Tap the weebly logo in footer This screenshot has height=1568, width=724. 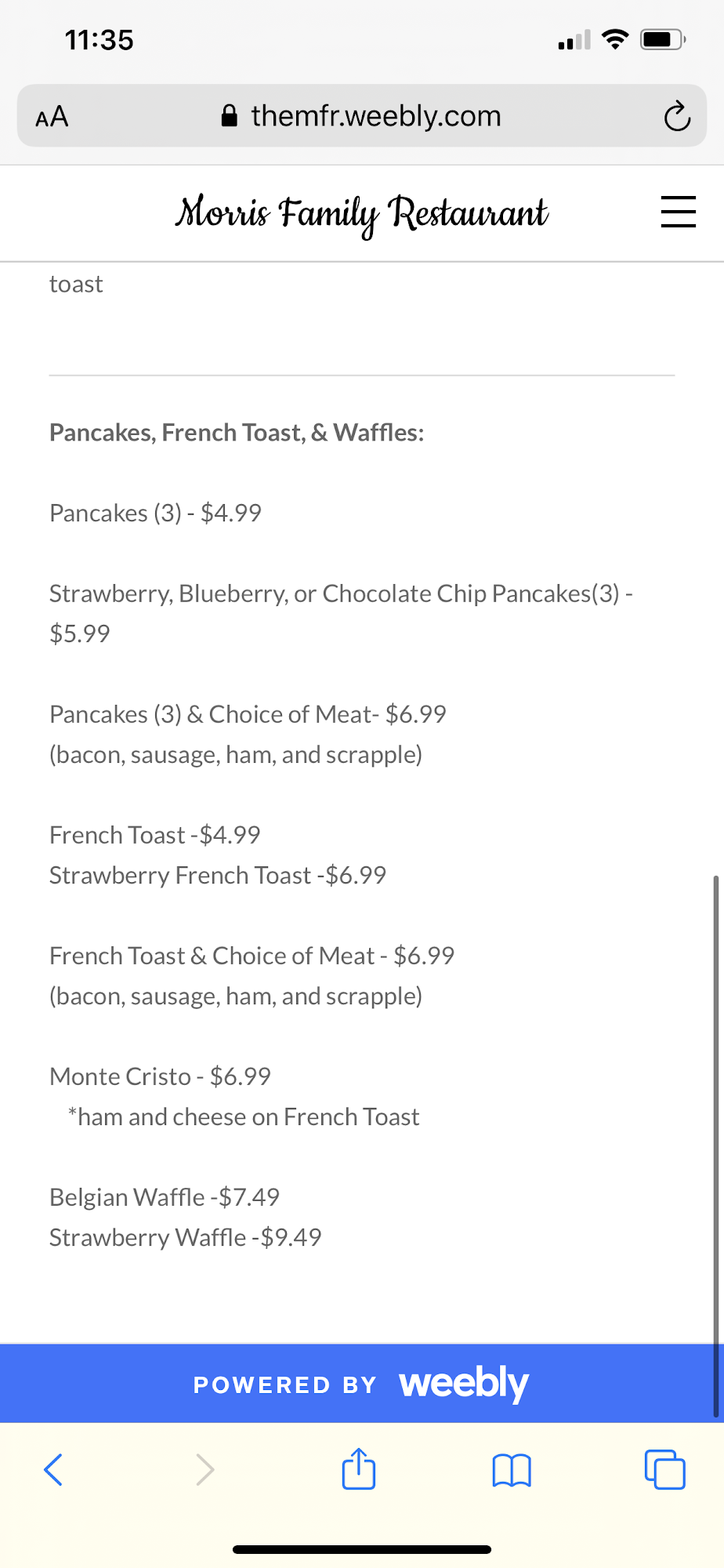464,1383
